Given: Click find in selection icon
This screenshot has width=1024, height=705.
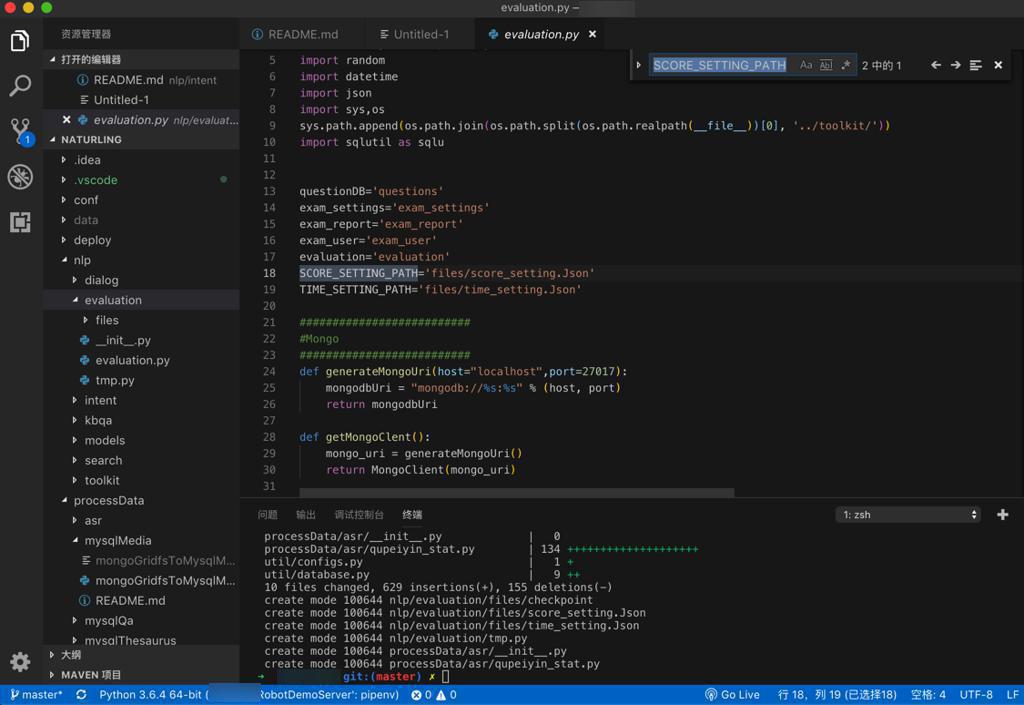Looking at the screenshot, I should click(976, 65).
